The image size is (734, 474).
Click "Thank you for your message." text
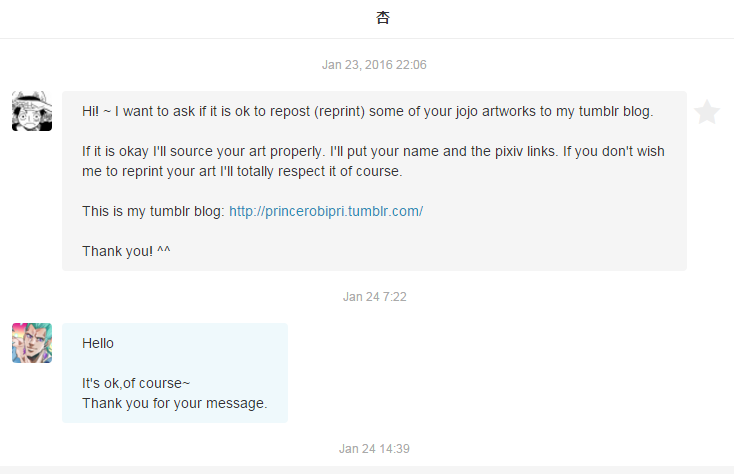175,403
